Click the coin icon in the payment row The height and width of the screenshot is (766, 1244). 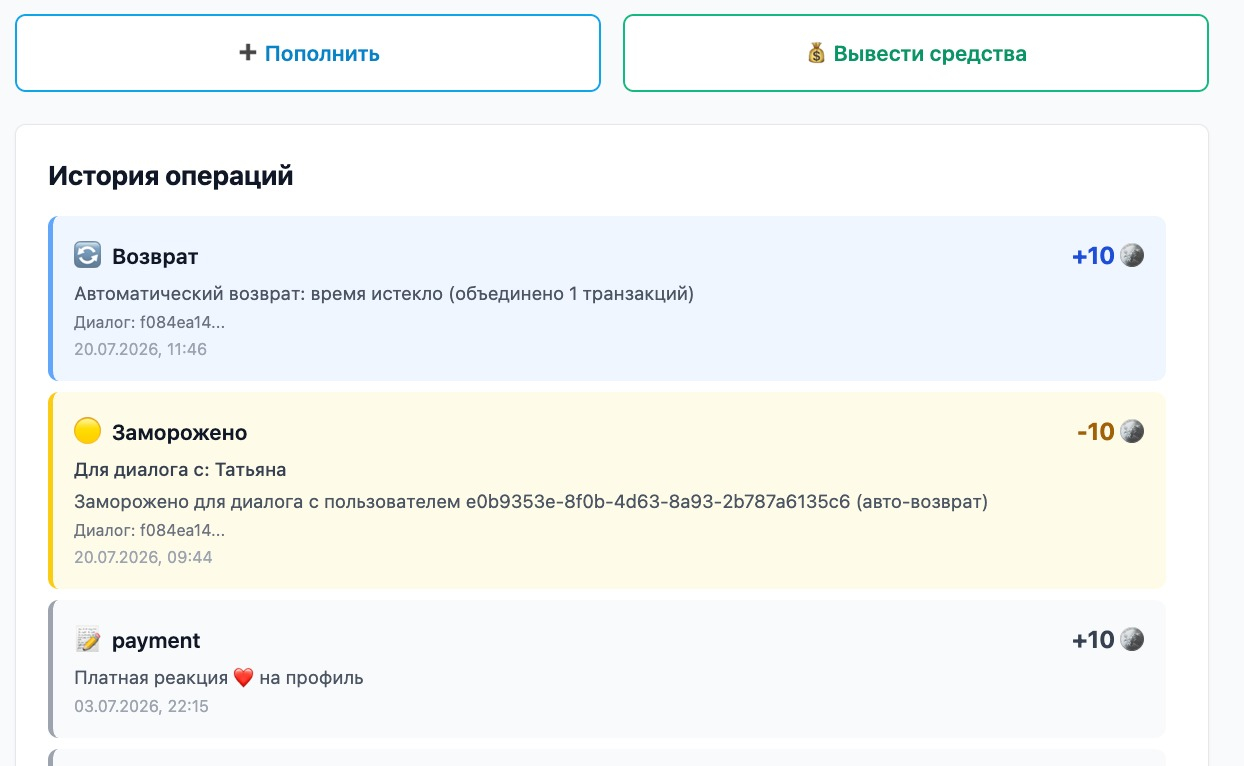(1132, 640)
